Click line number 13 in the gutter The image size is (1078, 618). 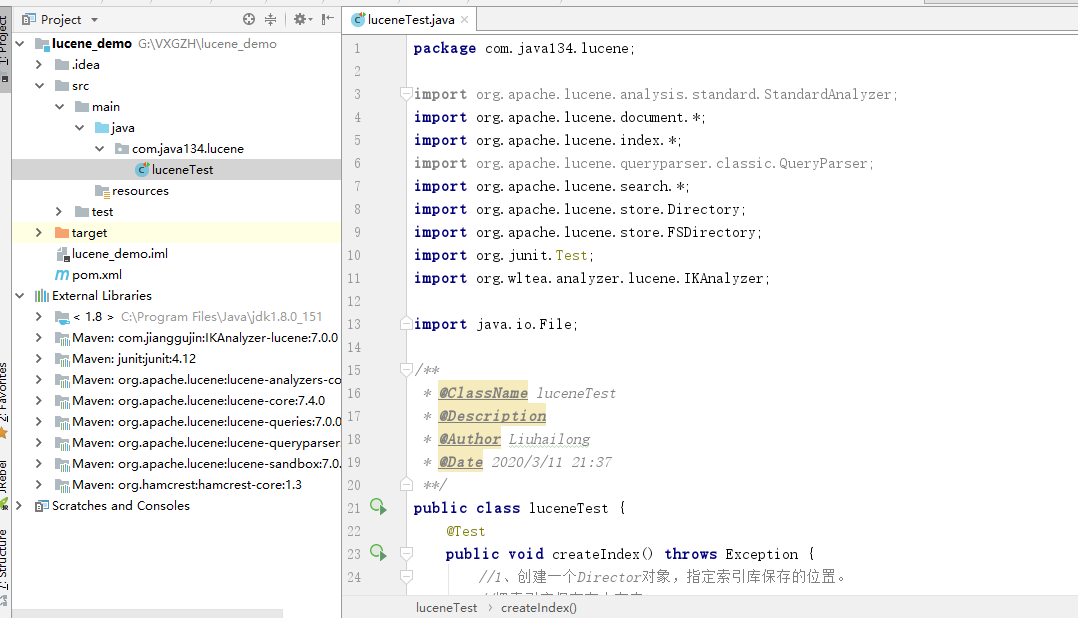click(354, 324)
